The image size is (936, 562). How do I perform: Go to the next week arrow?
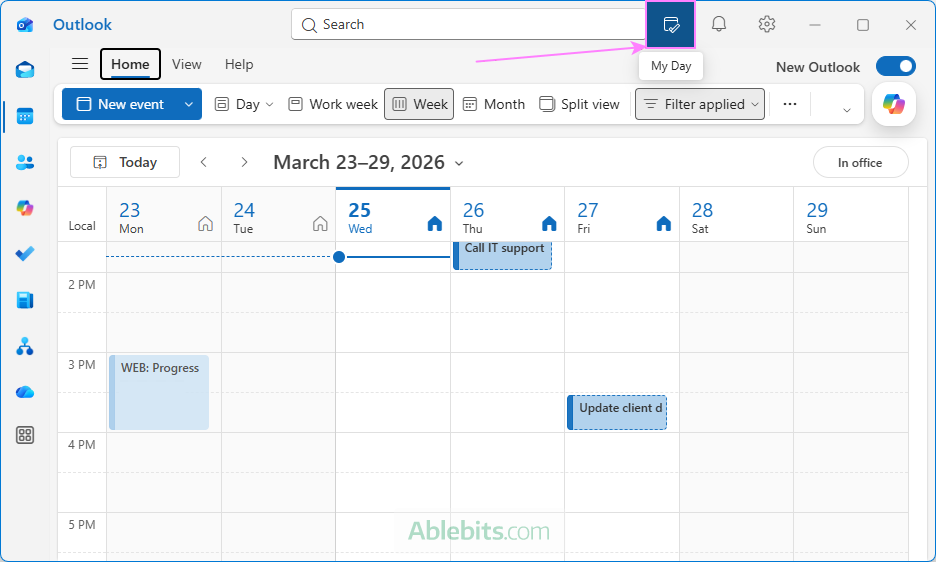(x=244, y=162)
